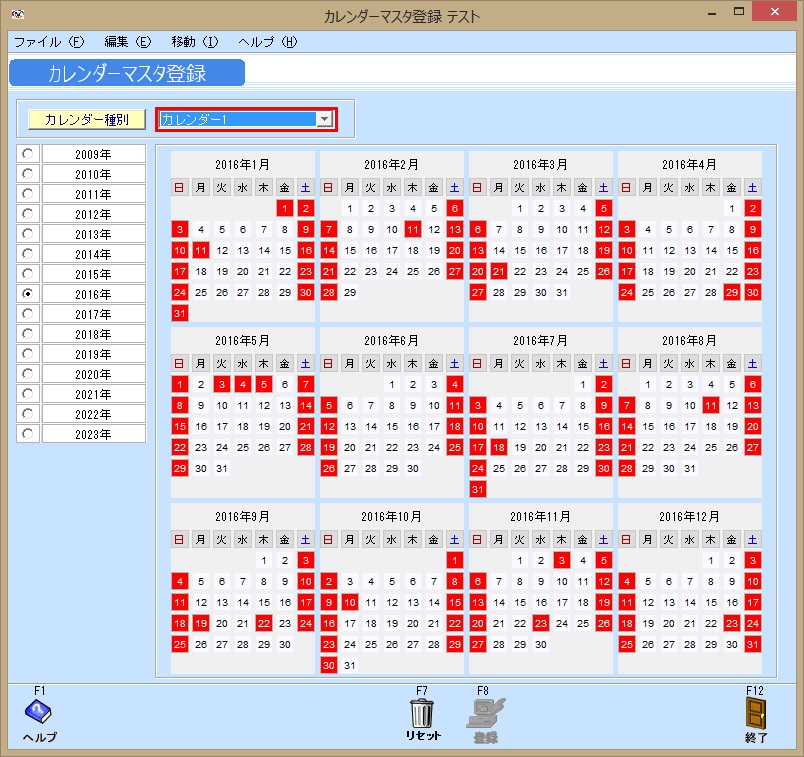The height and width of the screenshot is (757, 804).
Task: Click the 2018年 year label button
Action: pos(93,334)
